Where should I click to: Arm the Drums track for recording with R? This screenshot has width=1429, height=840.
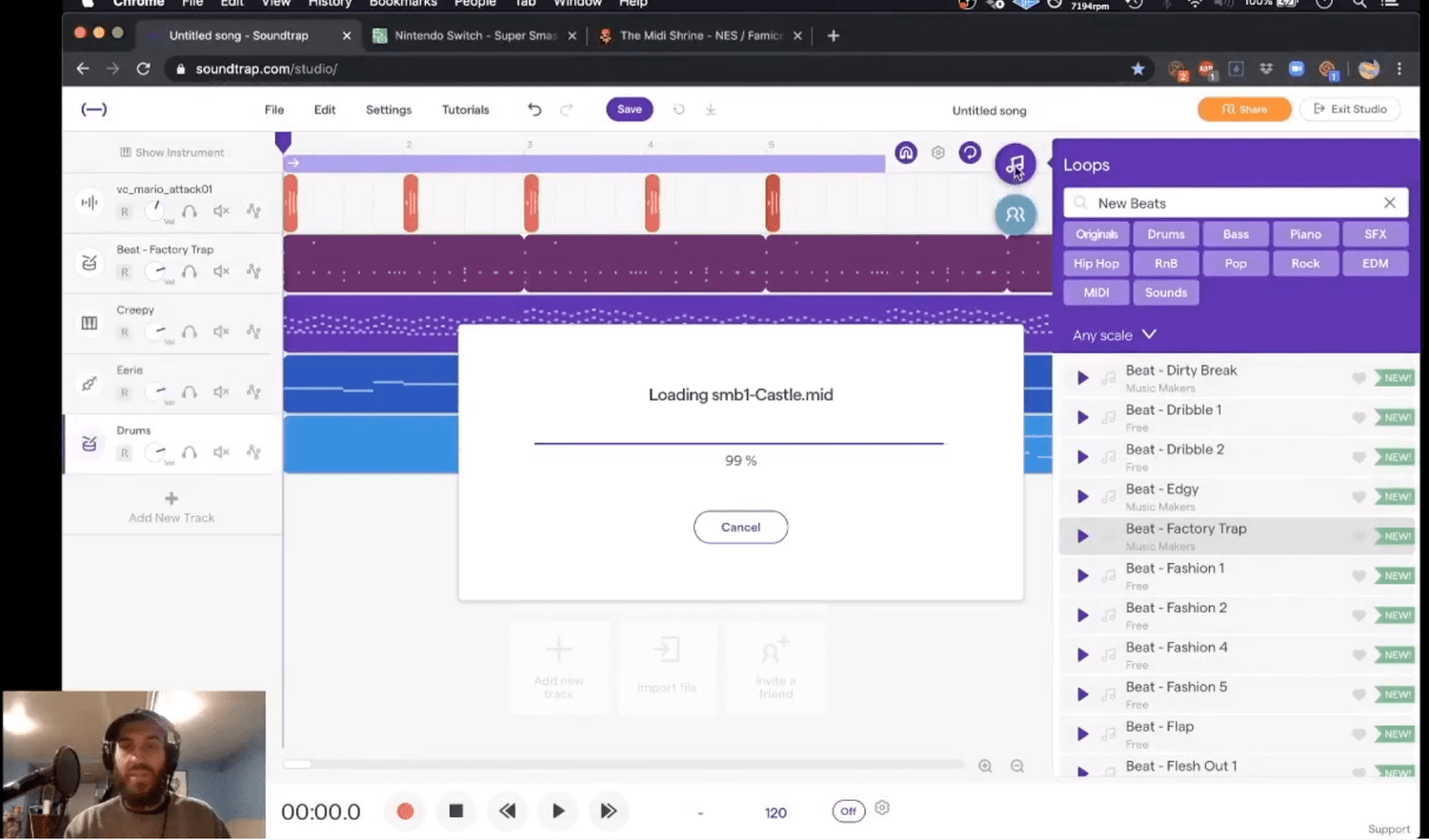[x=124, y=452]
